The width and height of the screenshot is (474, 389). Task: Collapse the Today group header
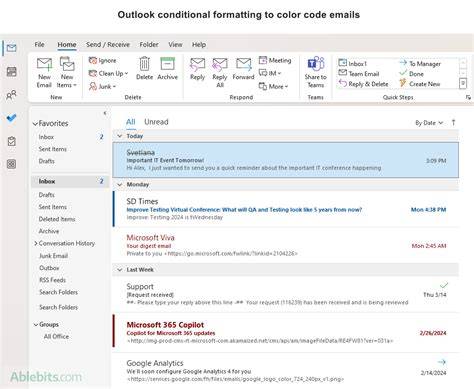[x=120, y=136]
